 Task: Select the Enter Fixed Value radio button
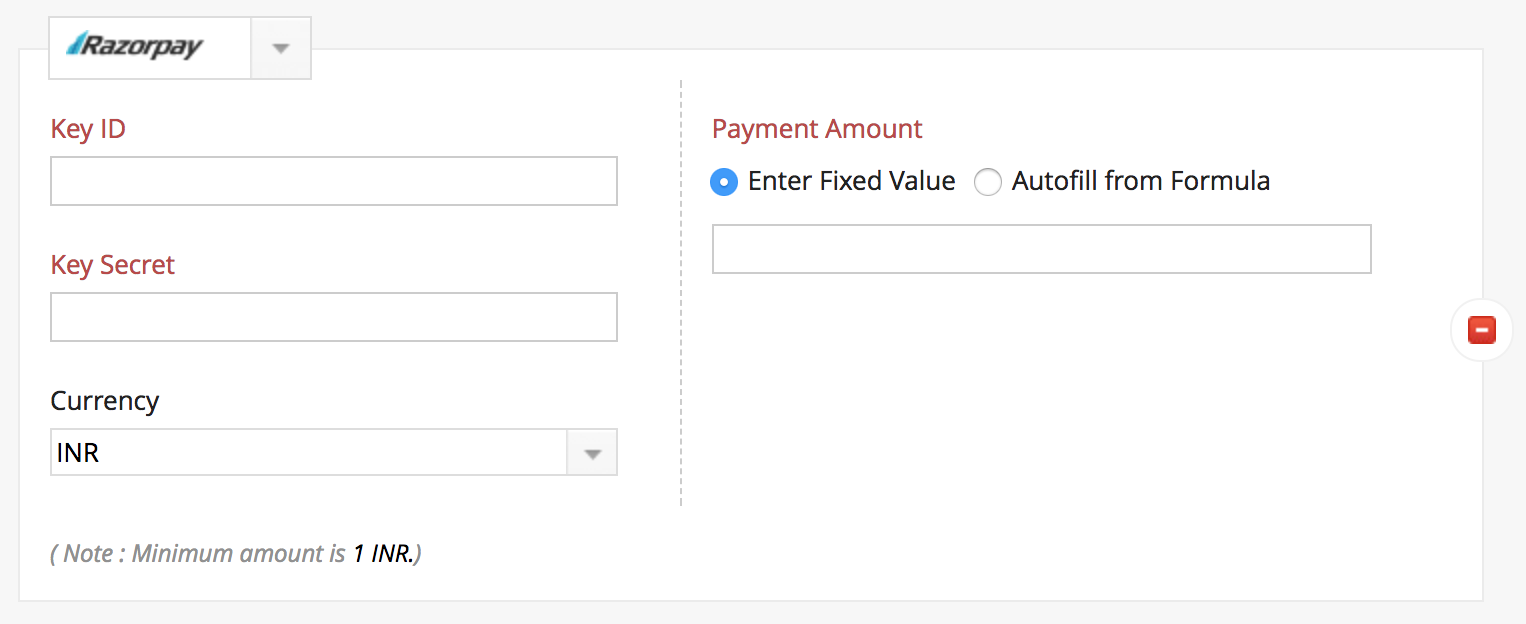pyautogui.click(x=723, y=182)
